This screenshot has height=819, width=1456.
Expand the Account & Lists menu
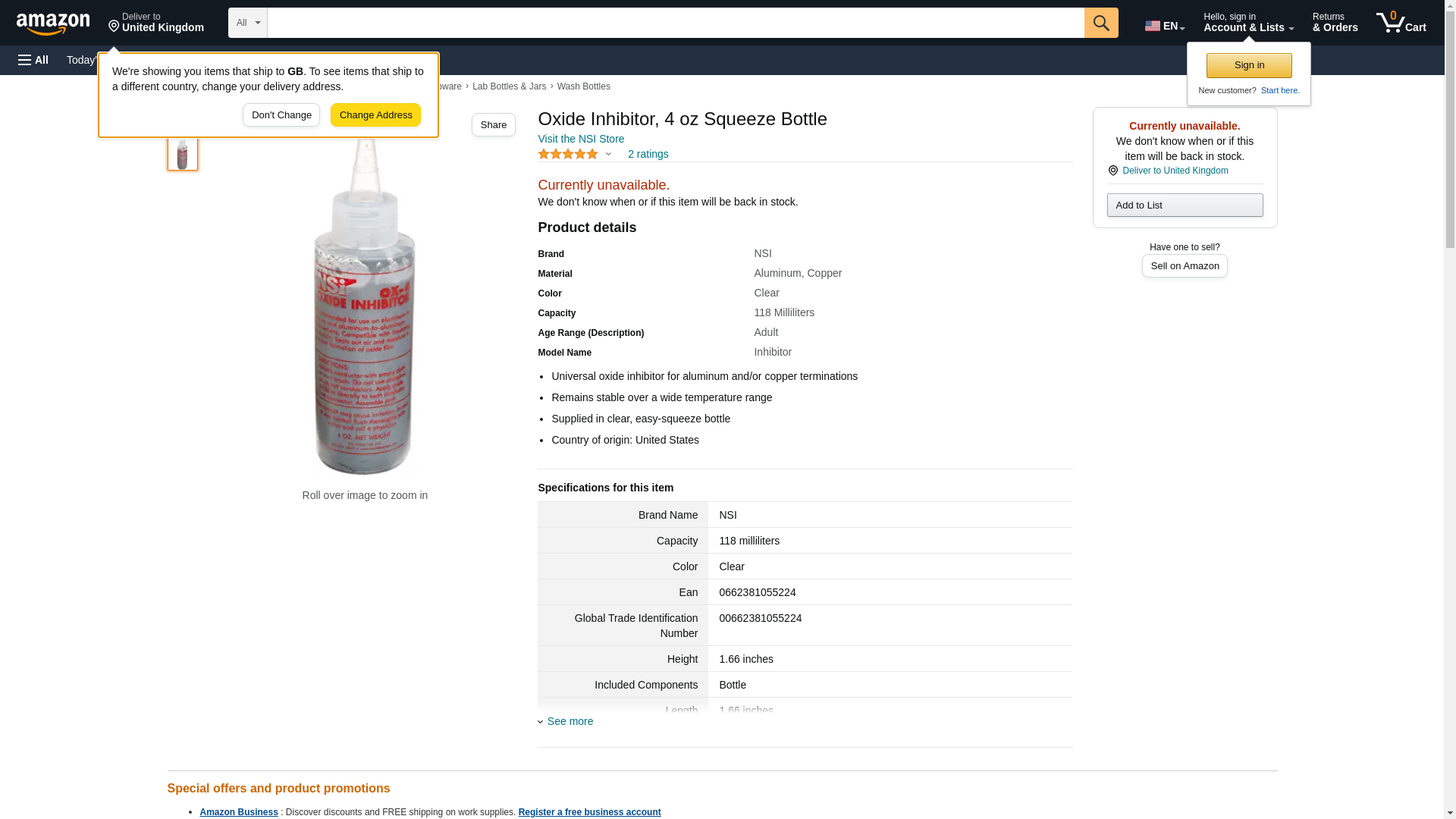click(x=1248, y=23)
